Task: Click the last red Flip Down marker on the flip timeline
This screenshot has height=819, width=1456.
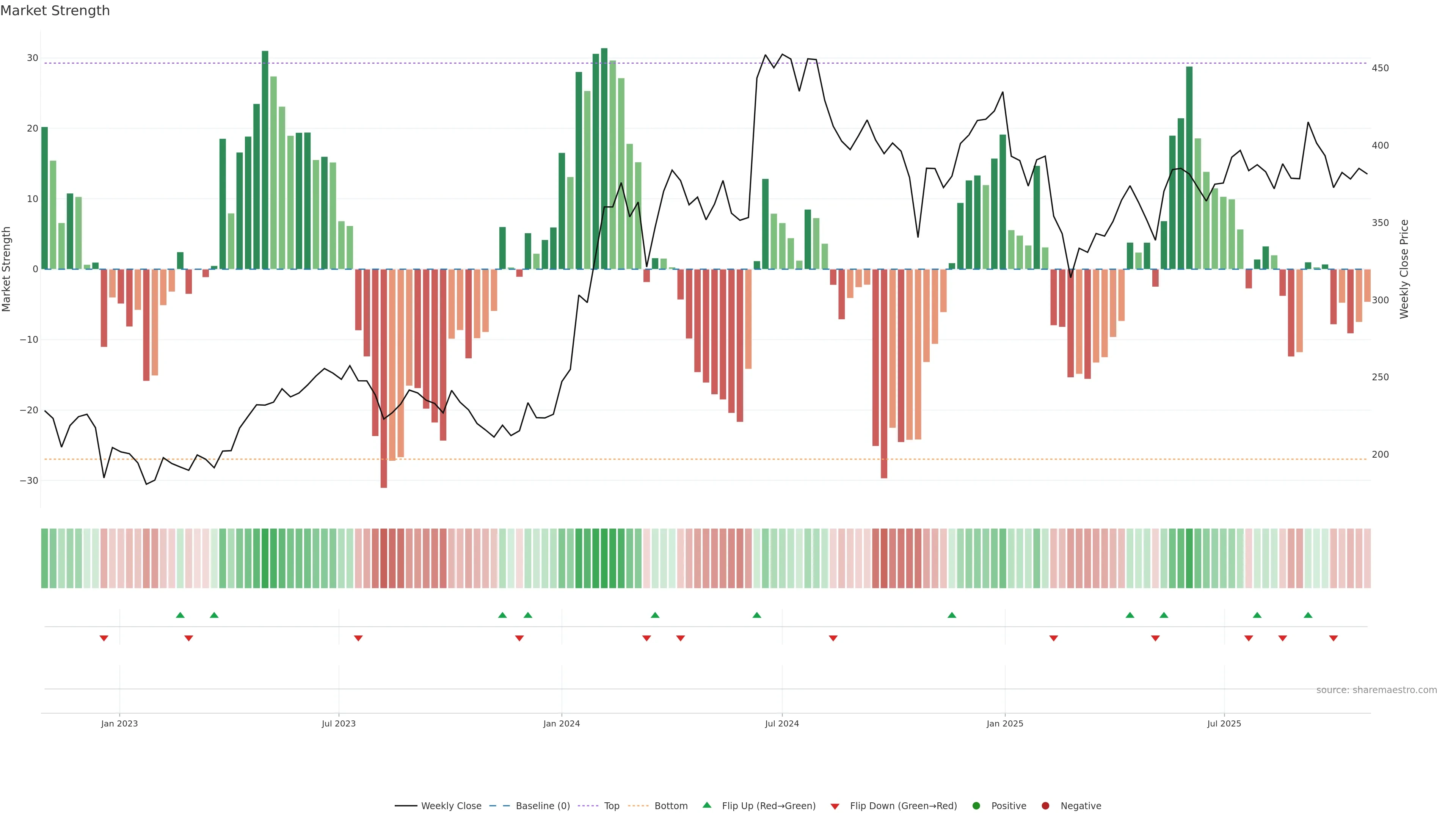Action: pos(1334,638)
